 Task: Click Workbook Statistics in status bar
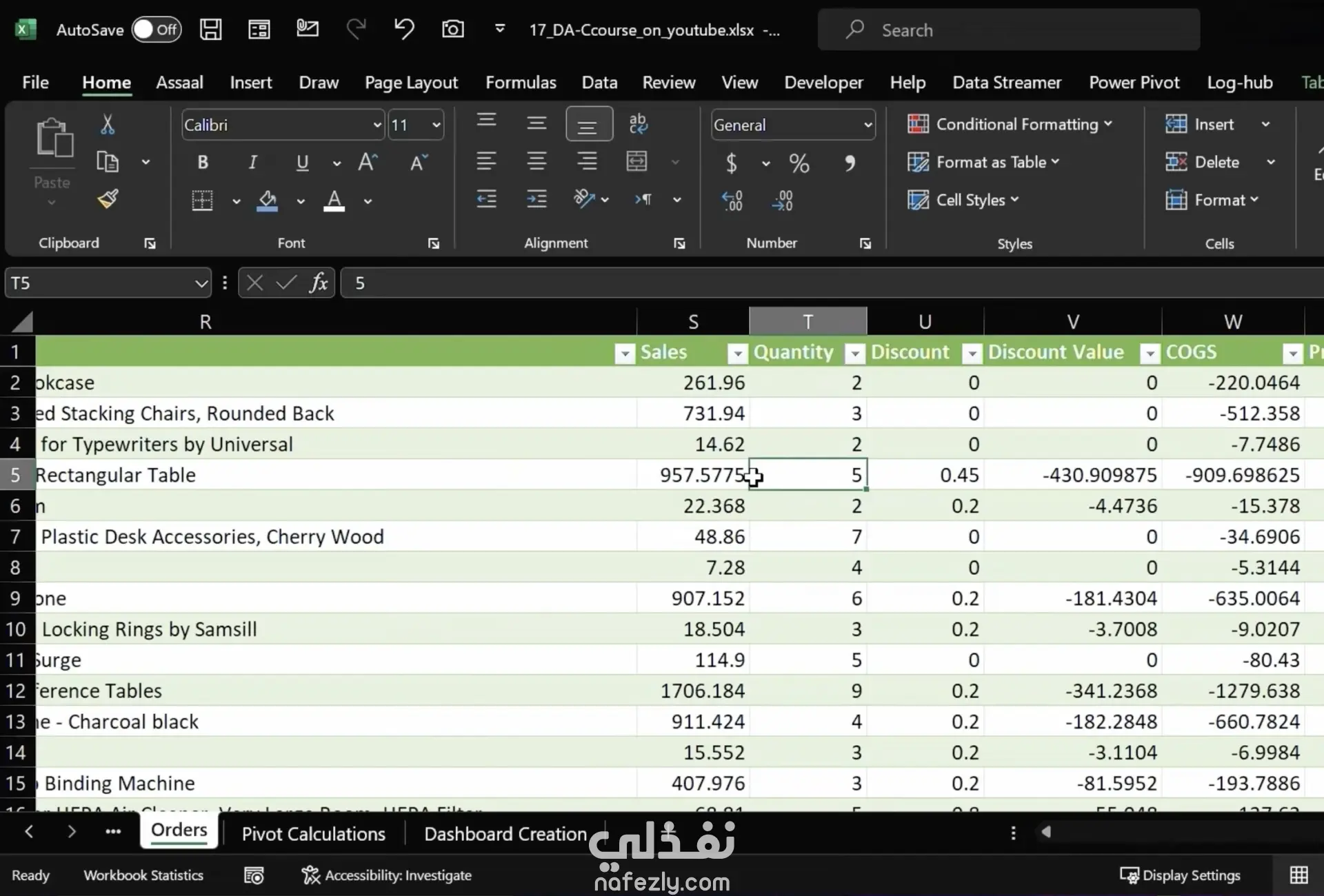tap(143, 875)
